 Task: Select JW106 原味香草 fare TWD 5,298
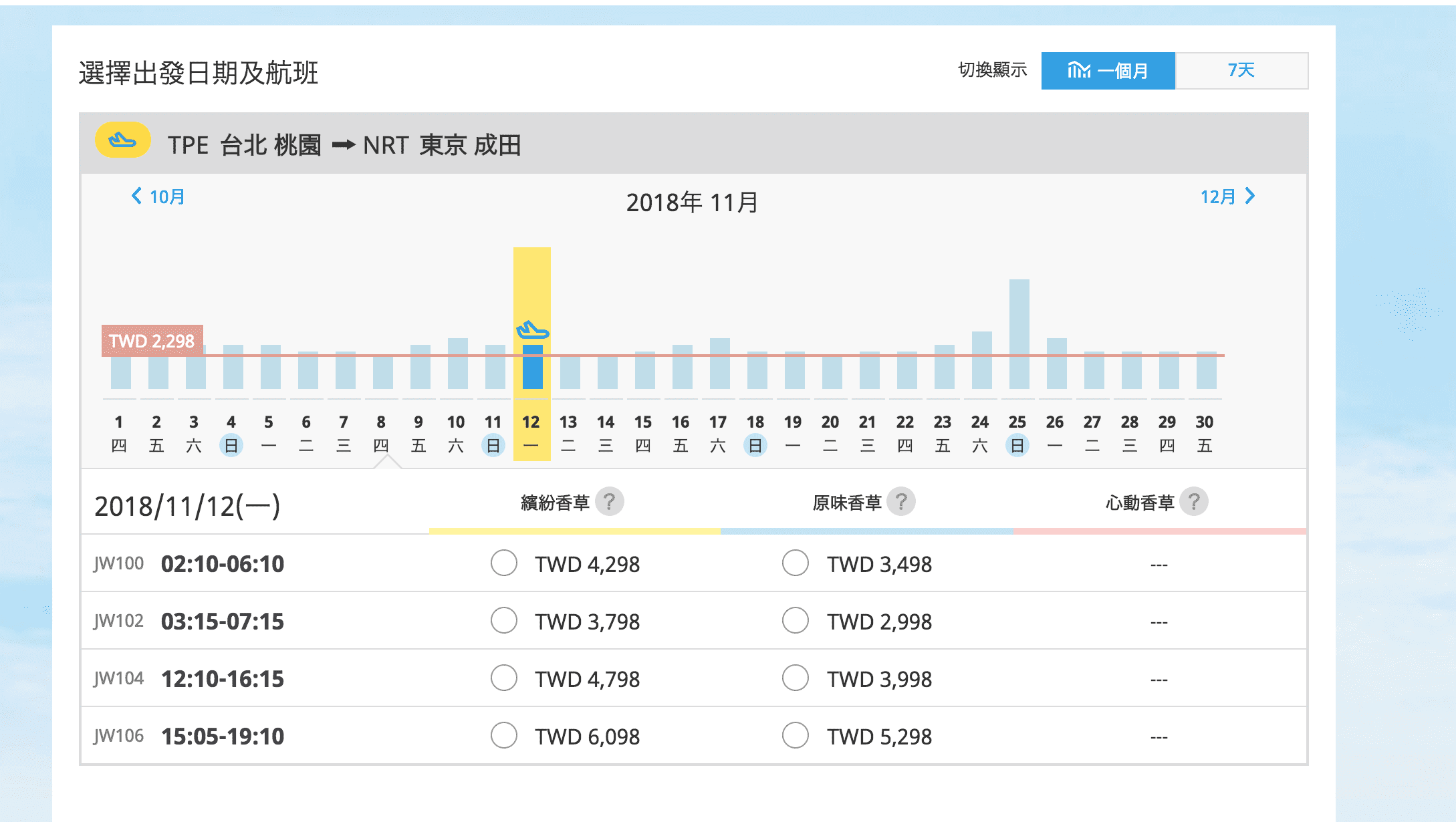(796, 736)
